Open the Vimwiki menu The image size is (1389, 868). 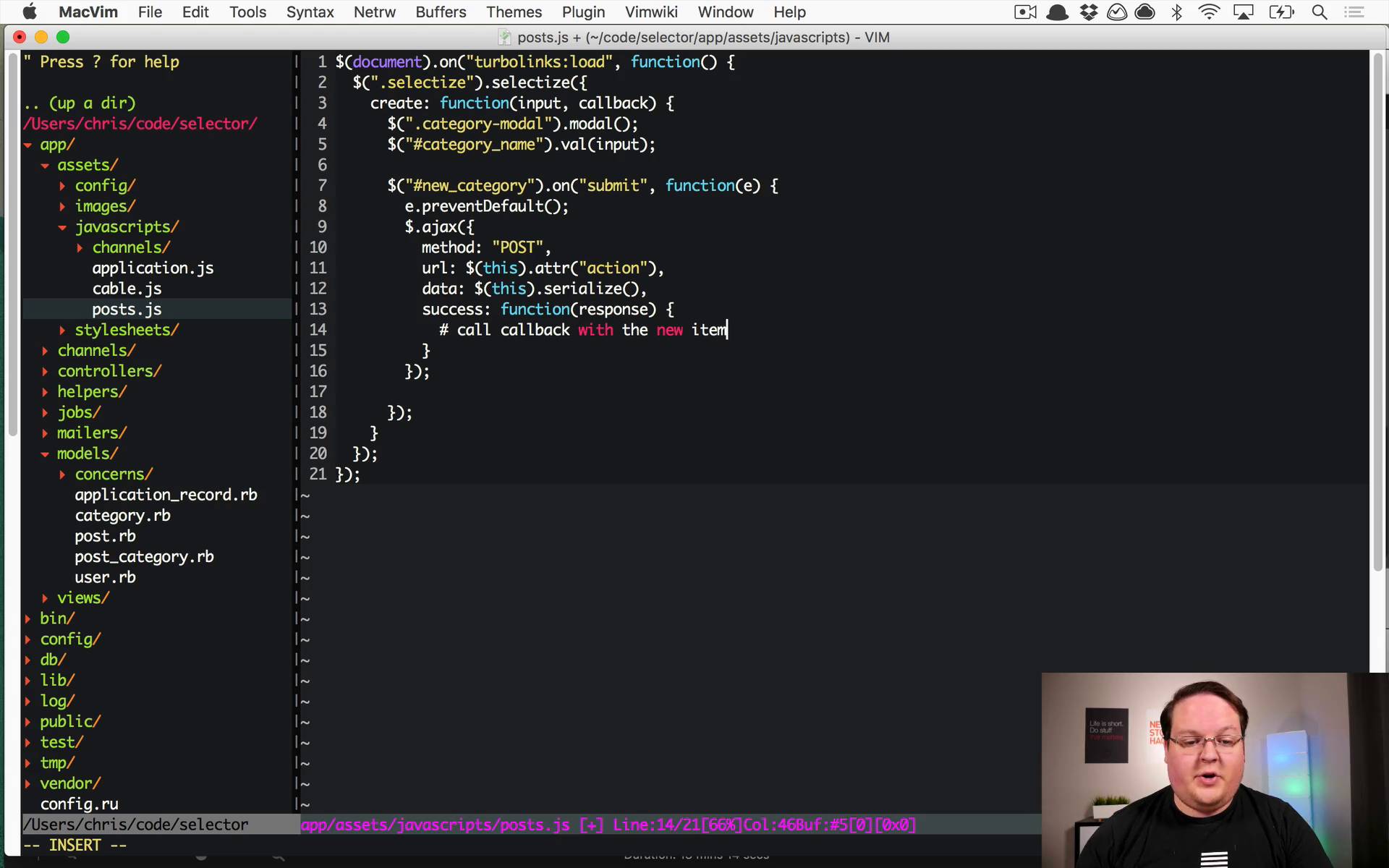[651, 12]
